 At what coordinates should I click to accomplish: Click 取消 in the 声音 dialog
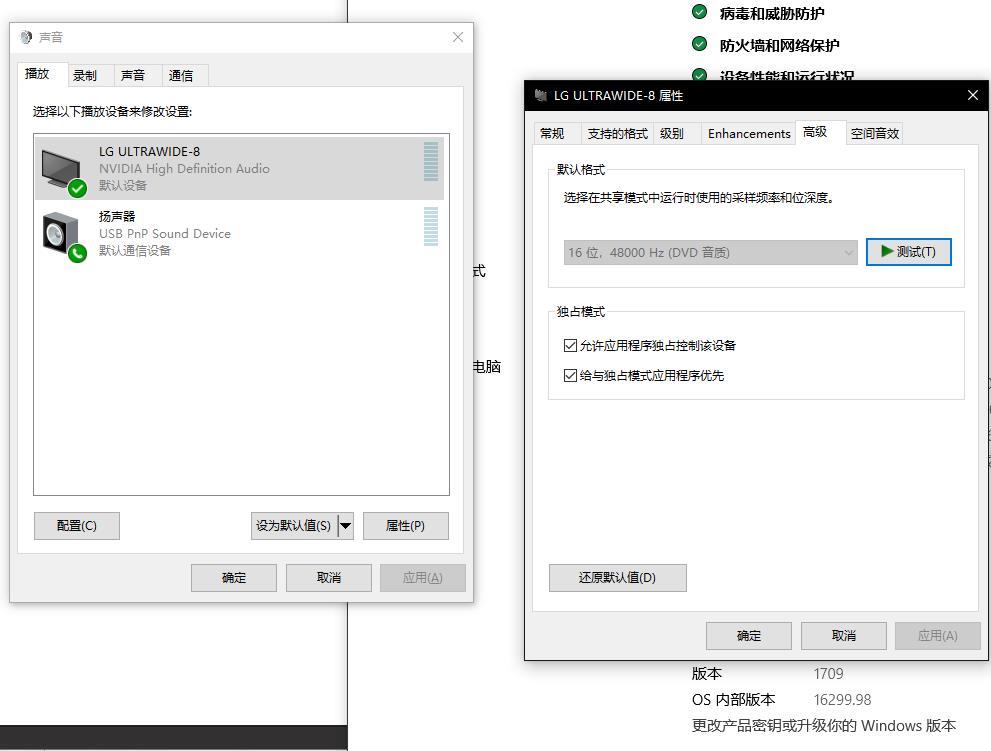(329, 578)
